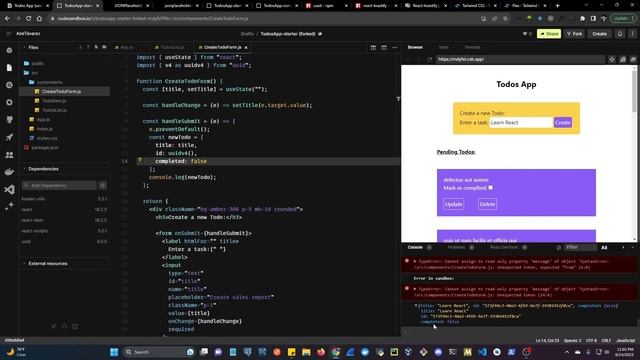This screenshot has width=640, height=360.
Task: Click the Windows Start button
Action: [114, 352]
